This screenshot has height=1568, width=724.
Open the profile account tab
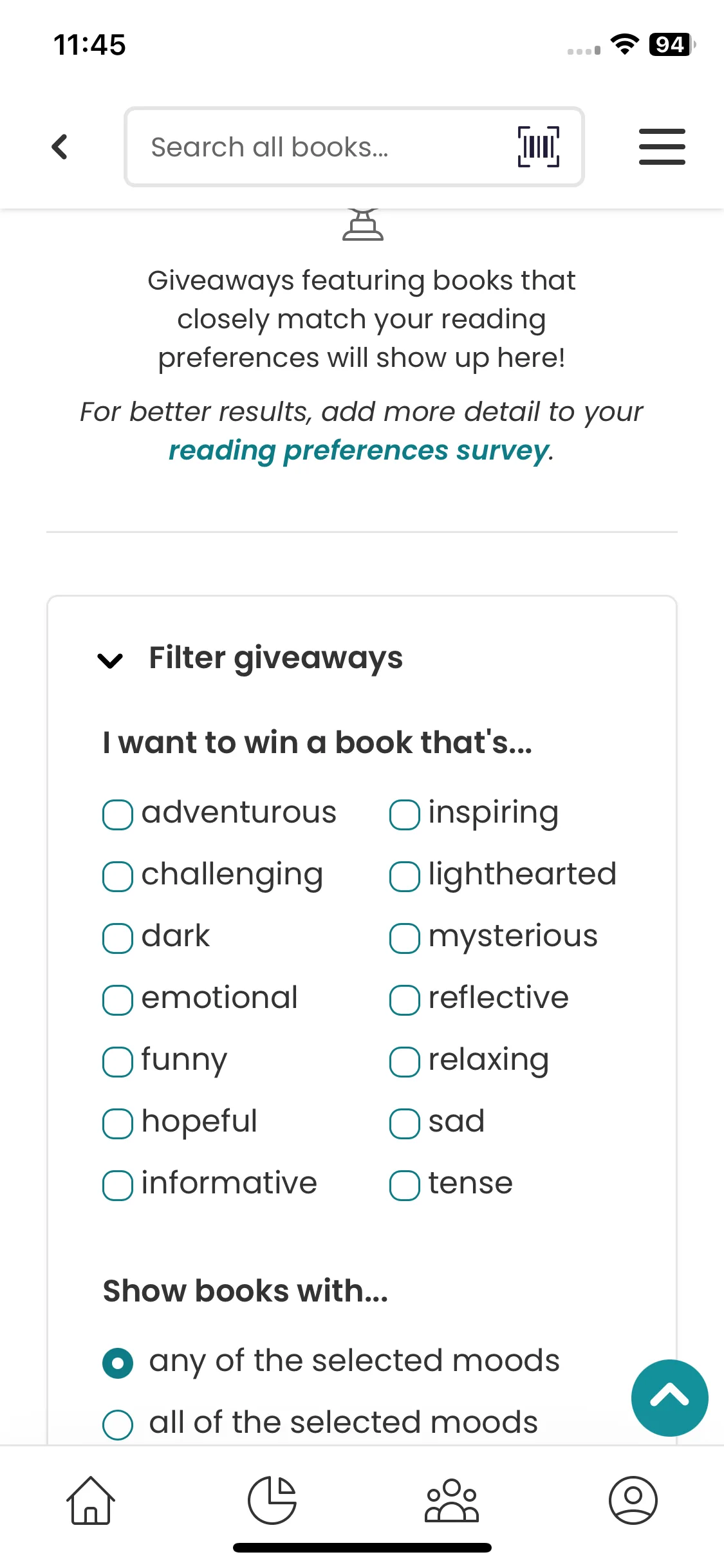pyautogui.click(x=633, y=1500)
